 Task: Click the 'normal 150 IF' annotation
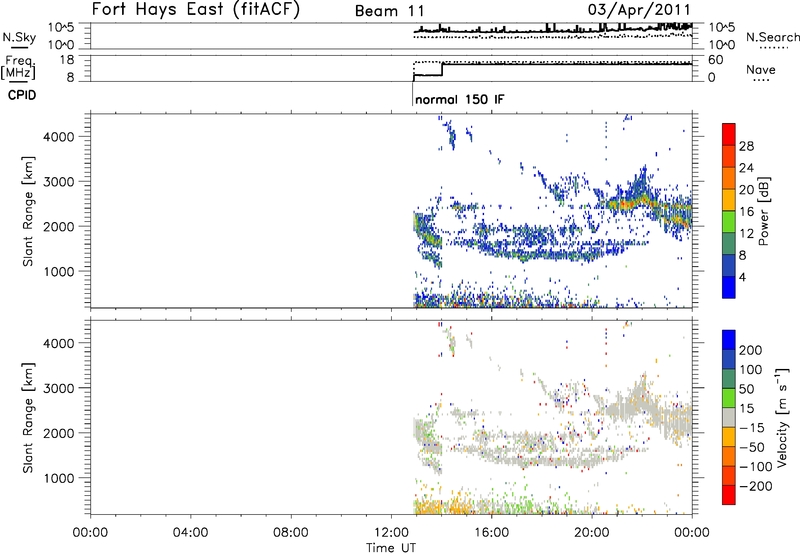point(460,99)
